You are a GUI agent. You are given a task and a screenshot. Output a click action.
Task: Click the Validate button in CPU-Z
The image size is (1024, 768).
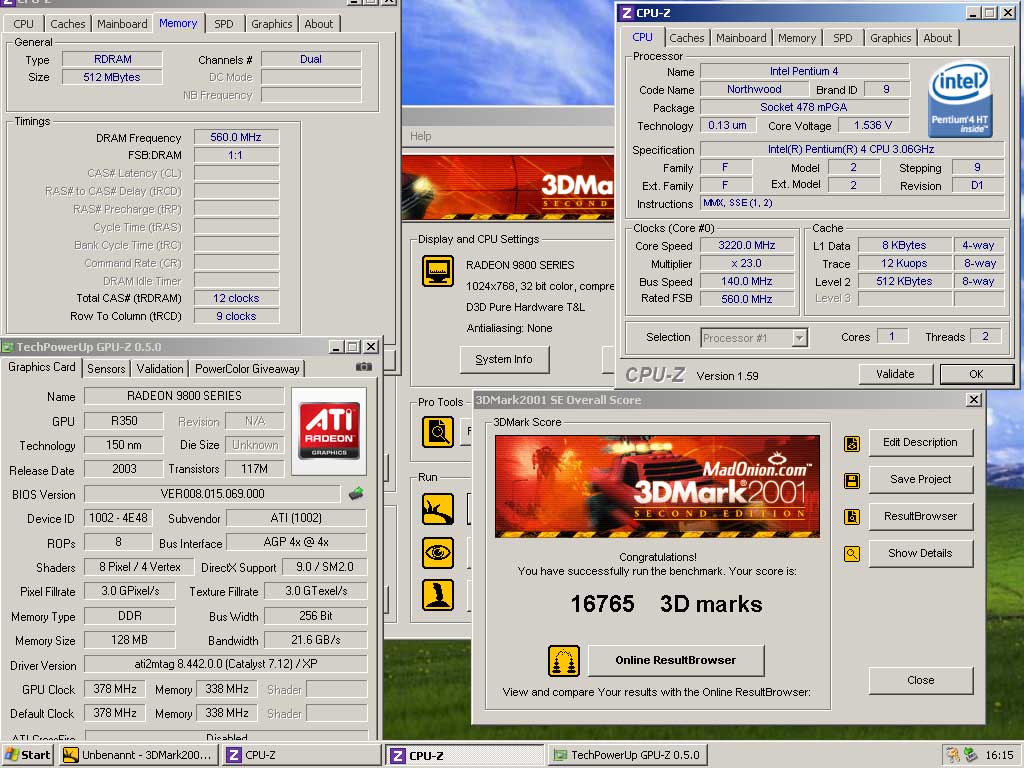tap(895, 374)
